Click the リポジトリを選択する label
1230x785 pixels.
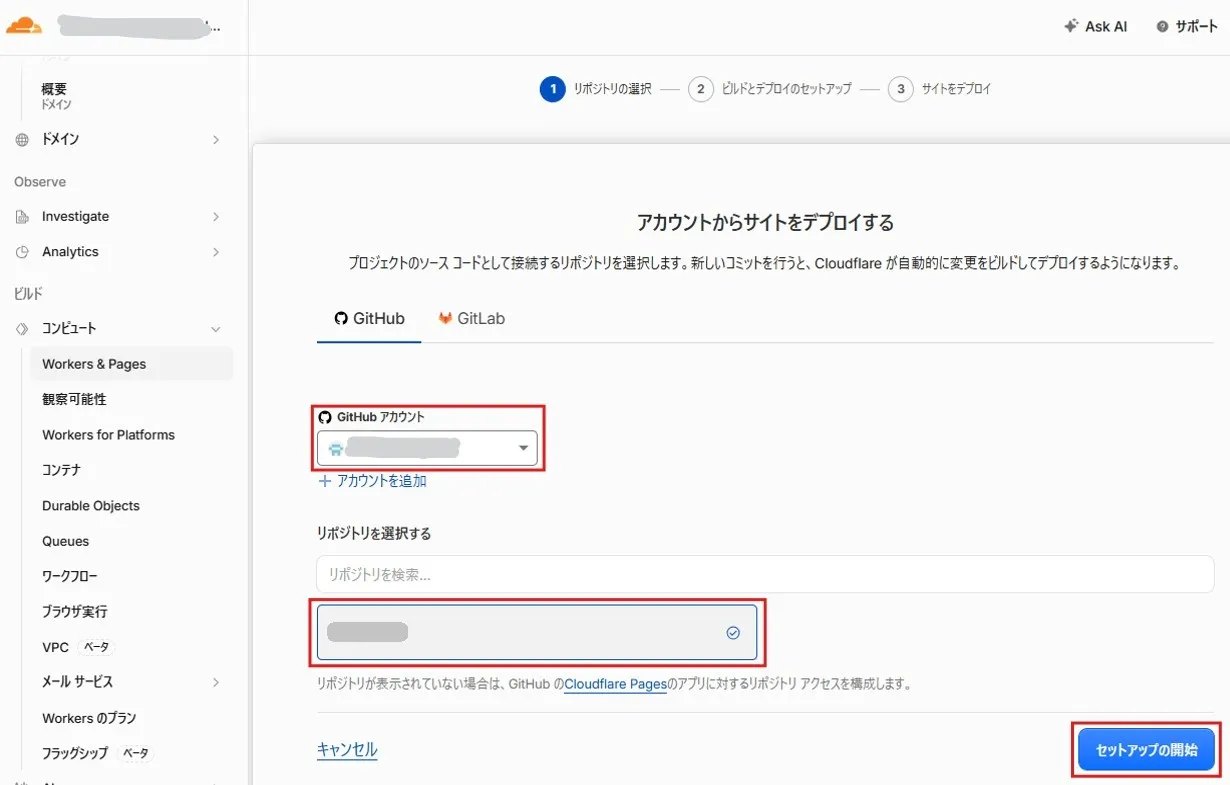374,534
